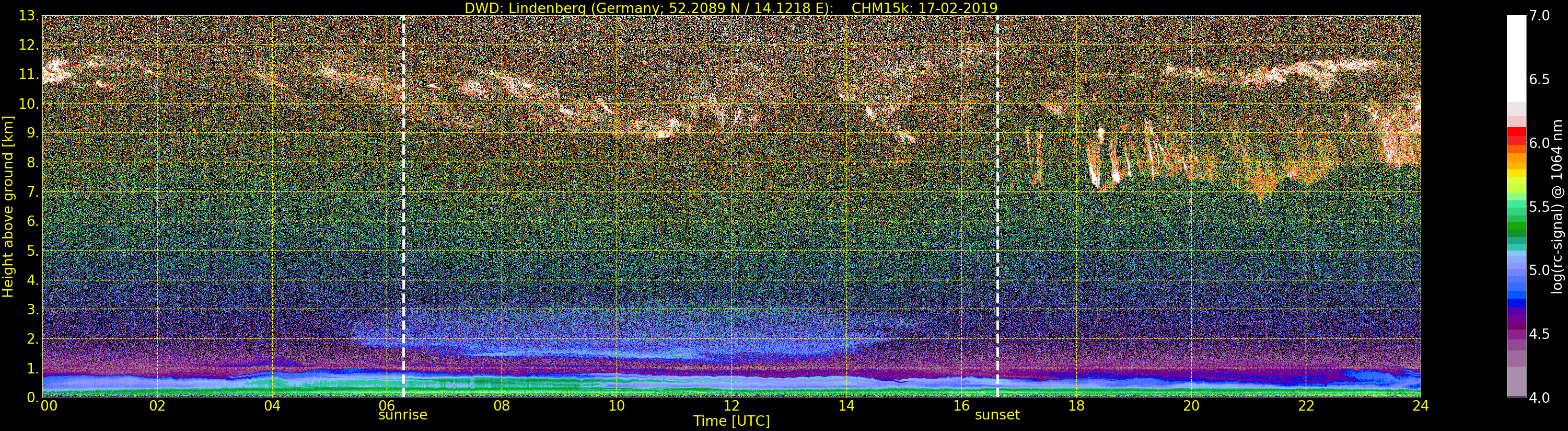Click height tick label '11.'
1568x431 pixels.
tap(29, 74)
